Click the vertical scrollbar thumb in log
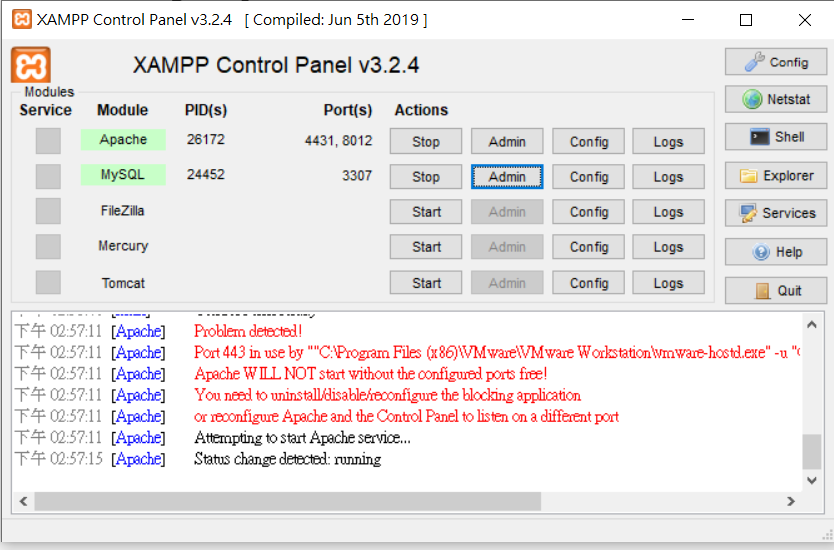This screenshot has height=550, width=834. [x=812, y=452]
